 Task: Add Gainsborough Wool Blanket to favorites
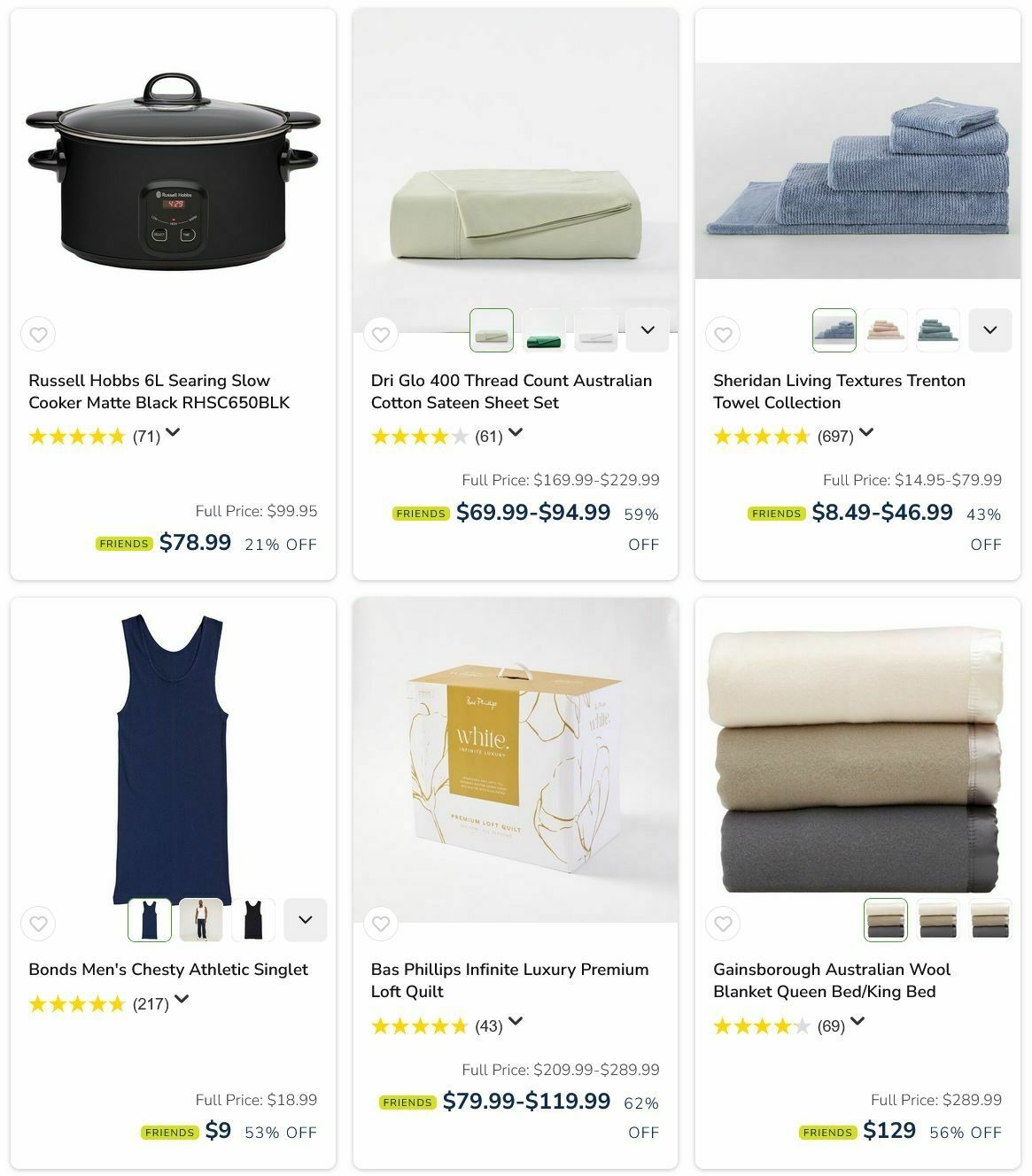(x=723, y=924)
